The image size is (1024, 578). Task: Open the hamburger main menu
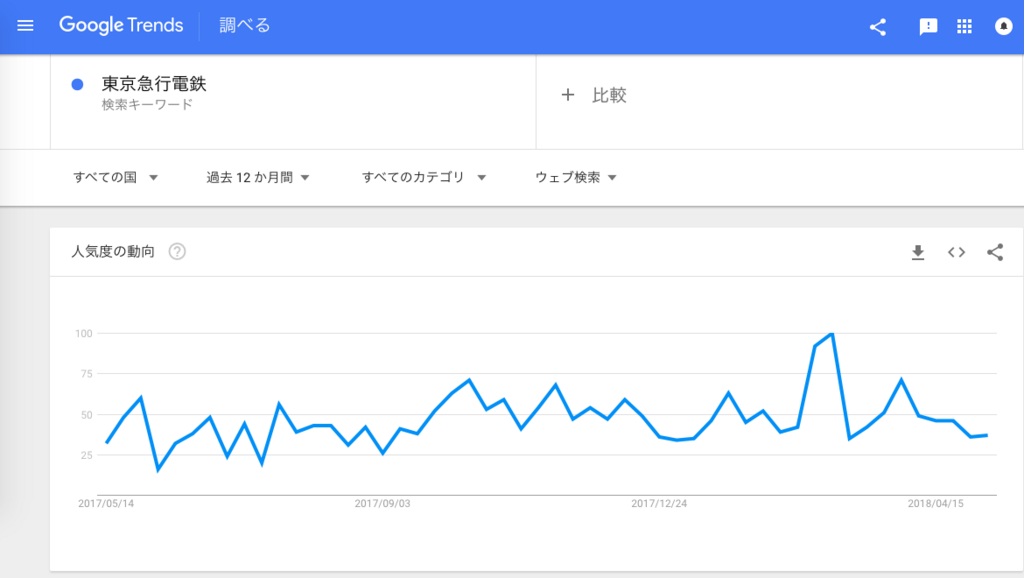[25, 25]
